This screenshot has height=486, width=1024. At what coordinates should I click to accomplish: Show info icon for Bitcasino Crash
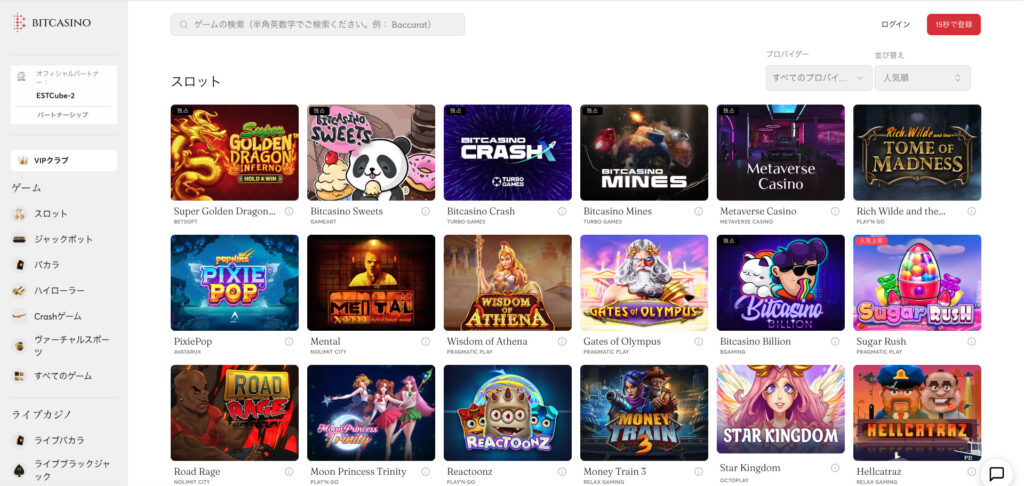pos(562,211)
